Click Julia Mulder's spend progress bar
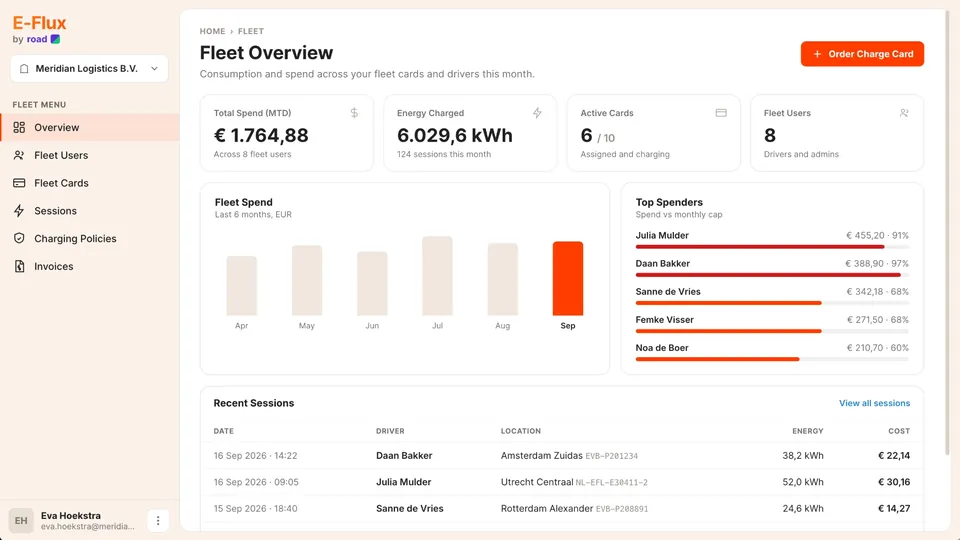The height and width of the screenshot is (540, 960). pyautogui.click(x=772, y=247)
